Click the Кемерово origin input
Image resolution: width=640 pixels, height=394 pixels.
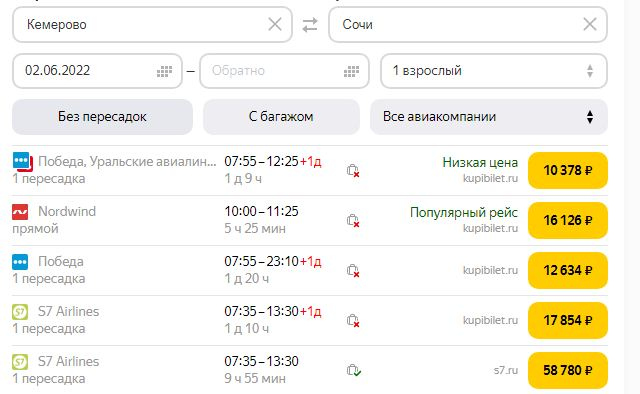click(152, 24)
